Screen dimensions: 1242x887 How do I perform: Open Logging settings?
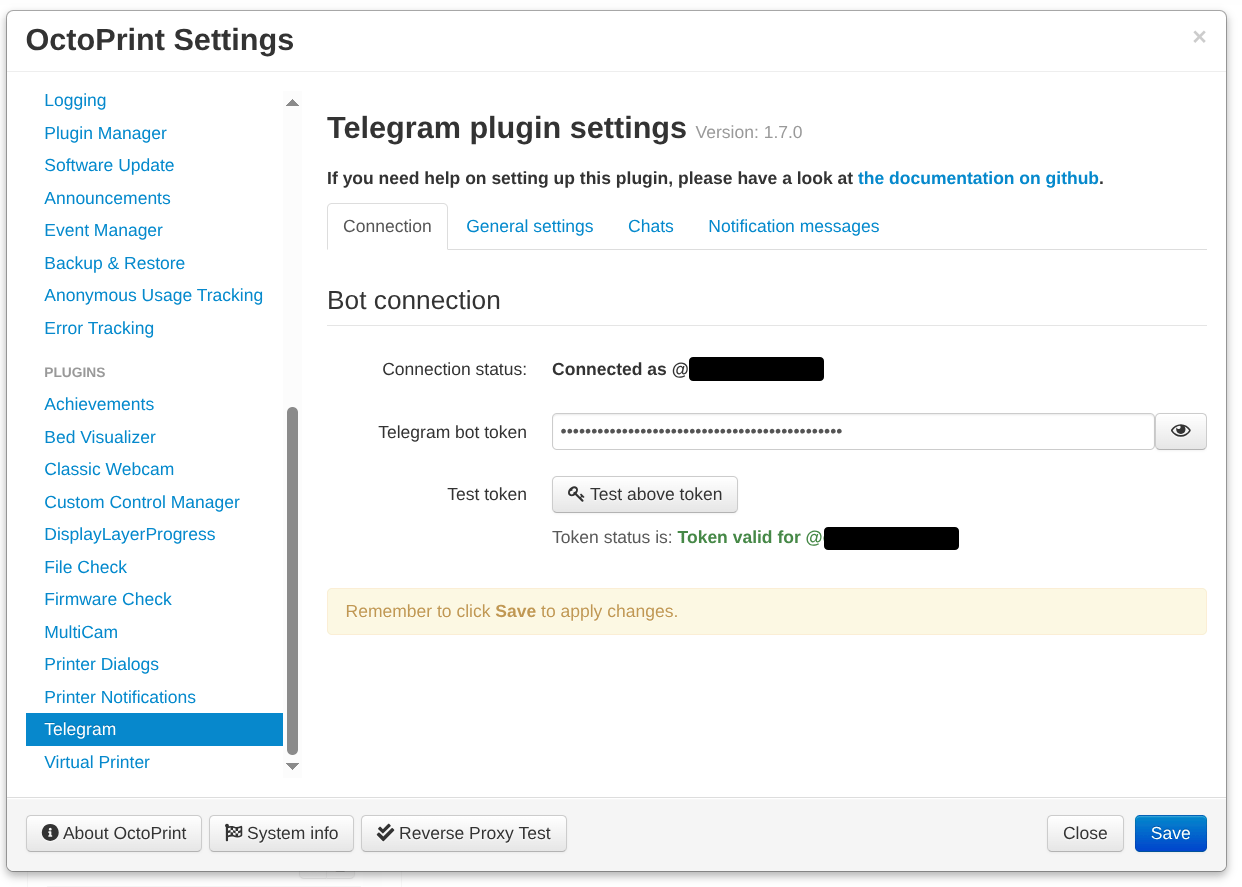tap(75, 100)
